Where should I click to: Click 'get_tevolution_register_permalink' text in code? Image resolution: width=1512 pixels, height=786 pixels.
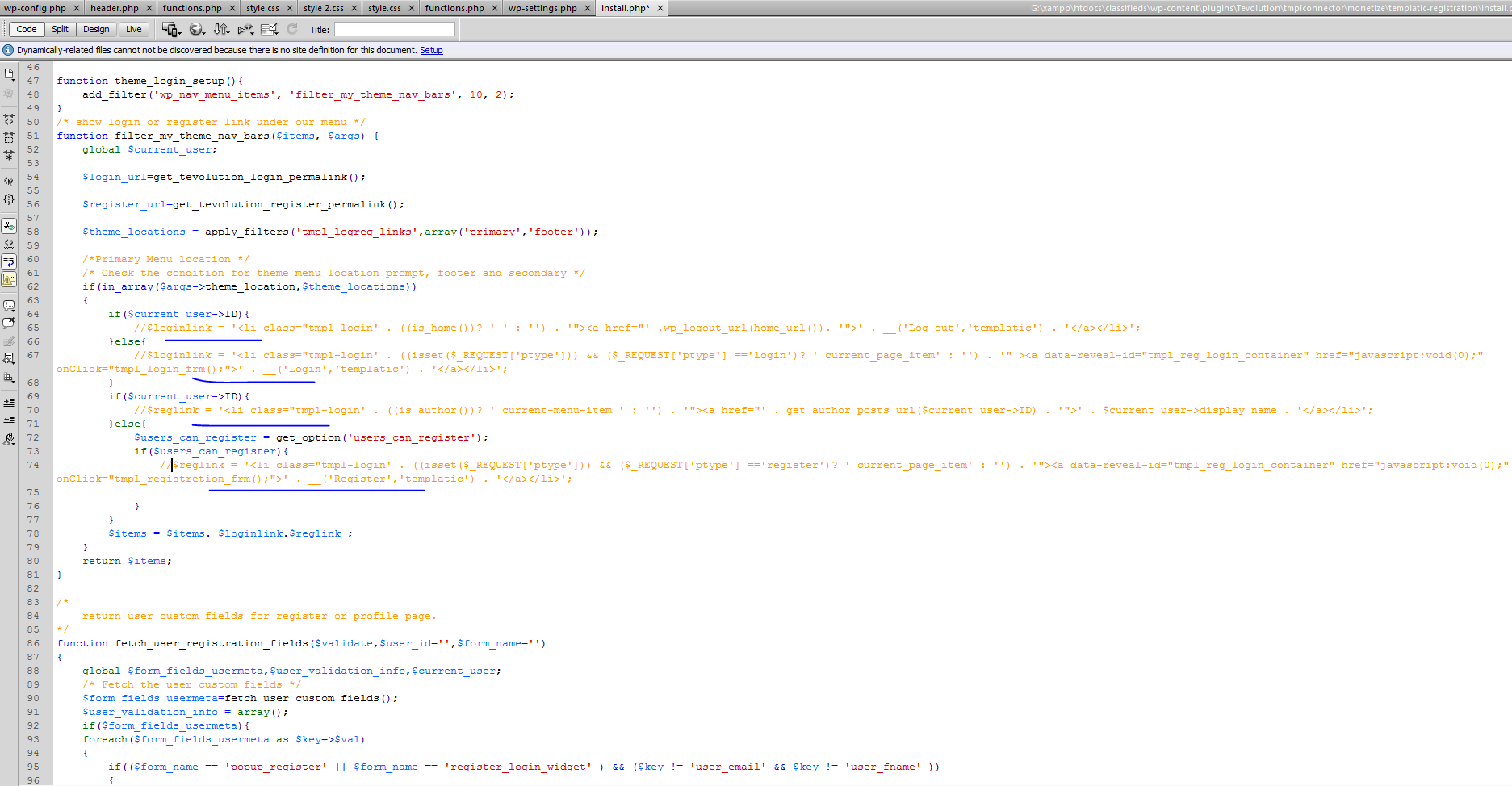(279, 204)
